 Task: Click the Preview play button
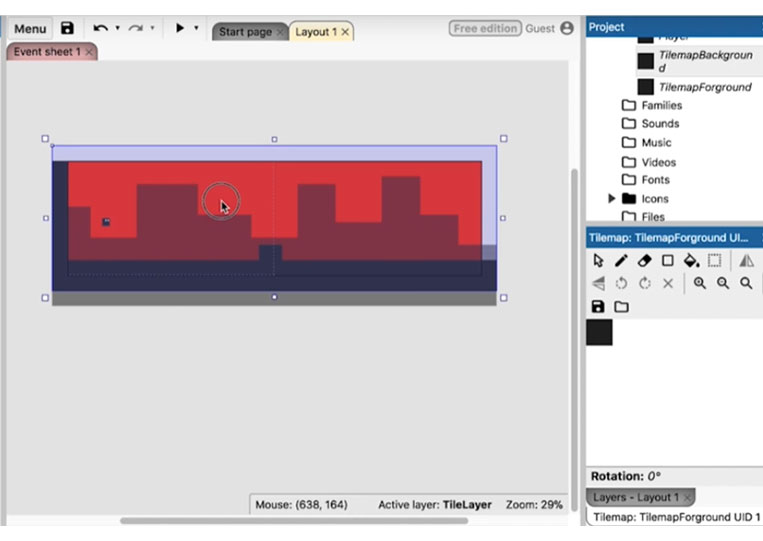tap(180, 28)
